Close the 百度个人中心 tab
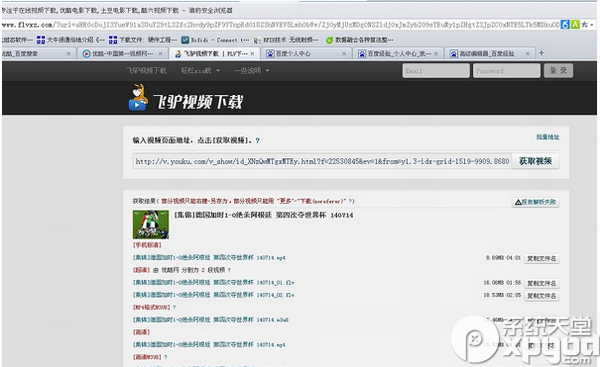 344,54
